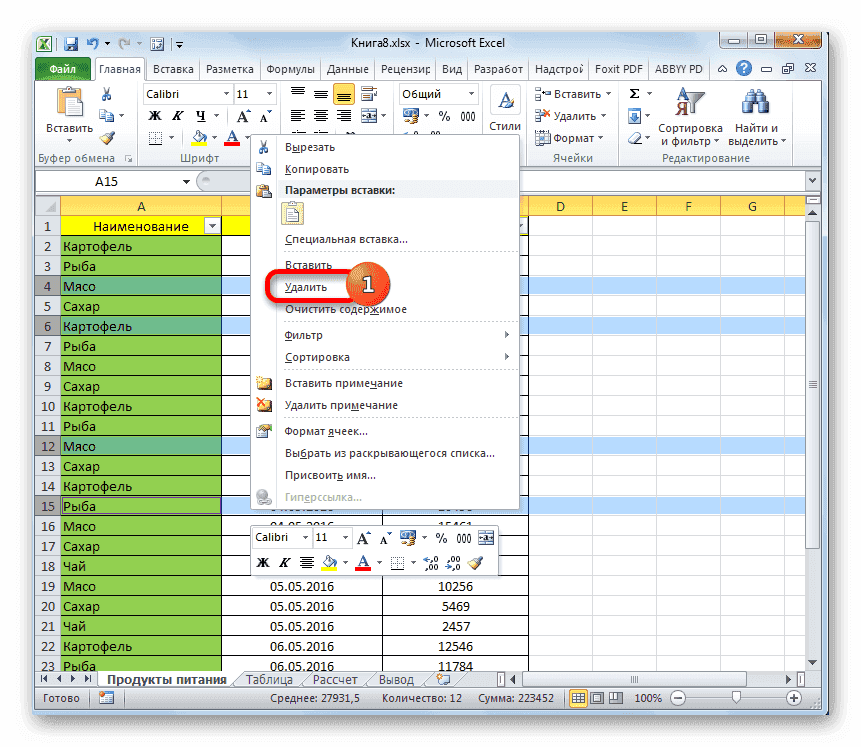Click the AutoSum Σ icon
Viewport: 861px width, 747px height.
click(x=633, y=92)
